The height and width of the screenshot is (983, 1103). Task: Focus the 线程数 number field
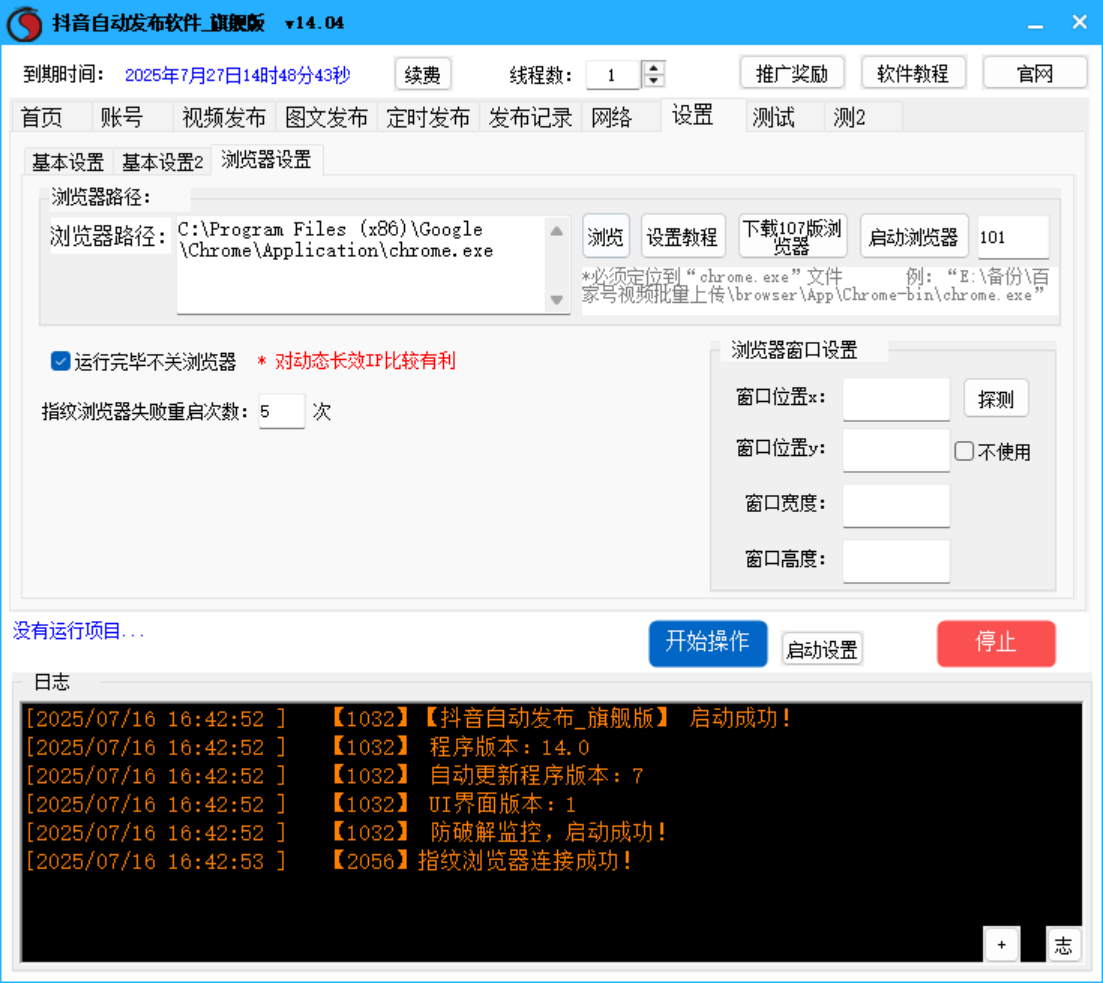click(x=613, y=75)
